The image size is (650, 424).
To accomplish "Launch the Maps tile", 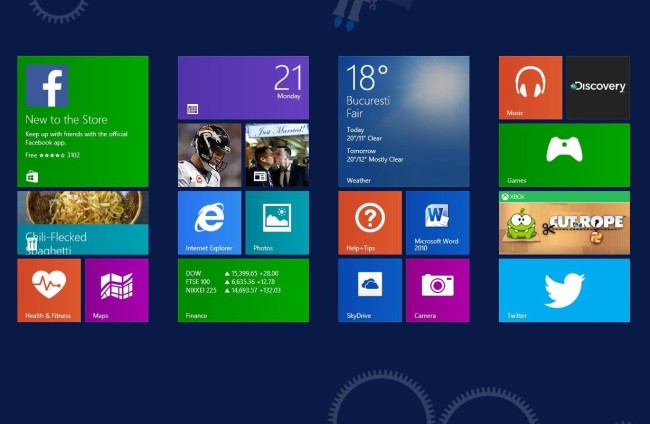I will pyautogui.click(x=116, y=290).
